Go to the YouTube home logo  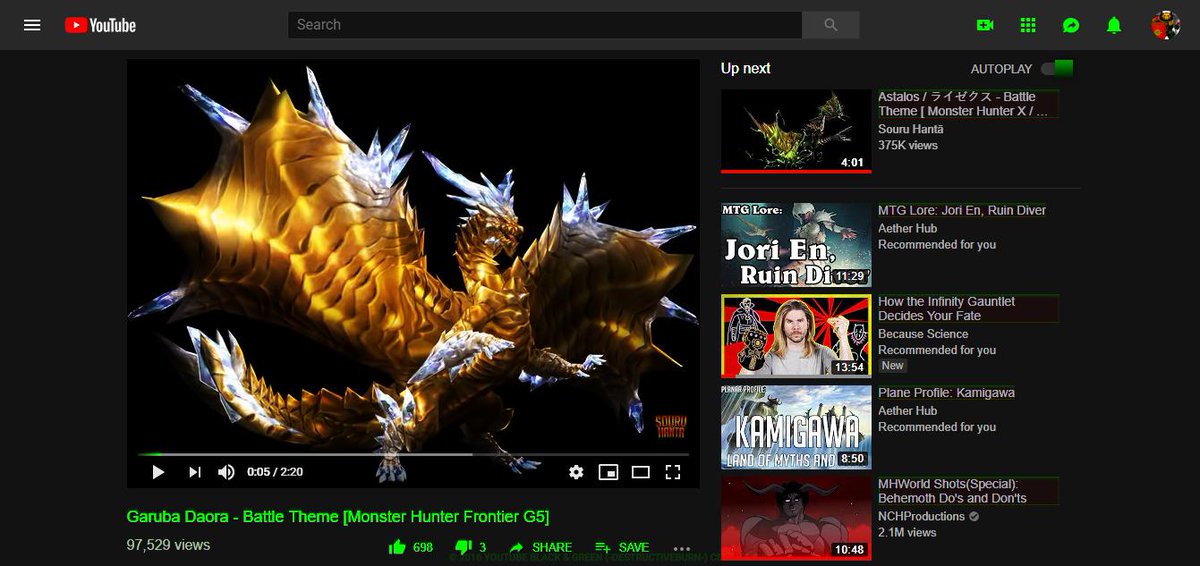[100, 25]
